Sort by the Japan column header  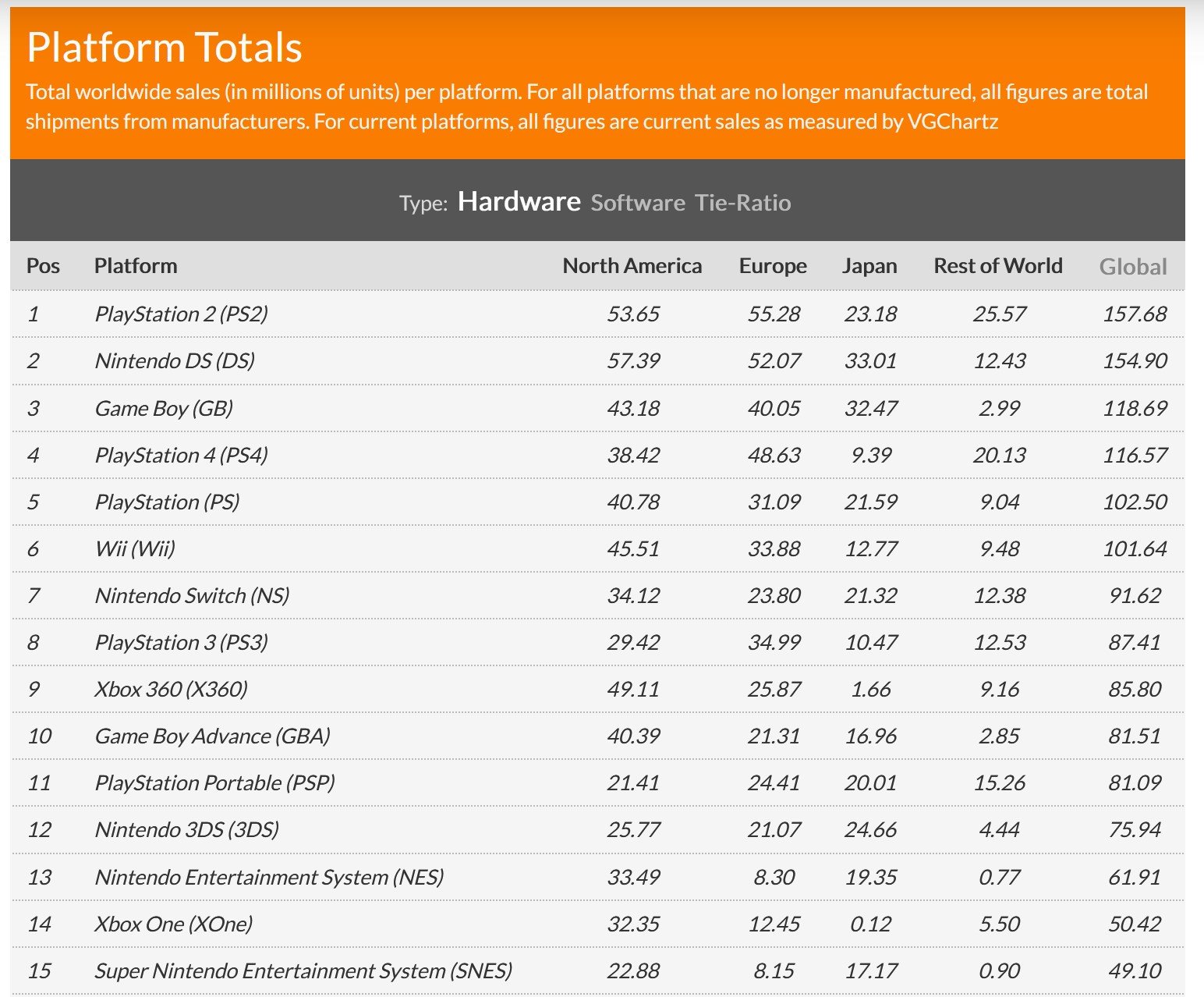869,266
